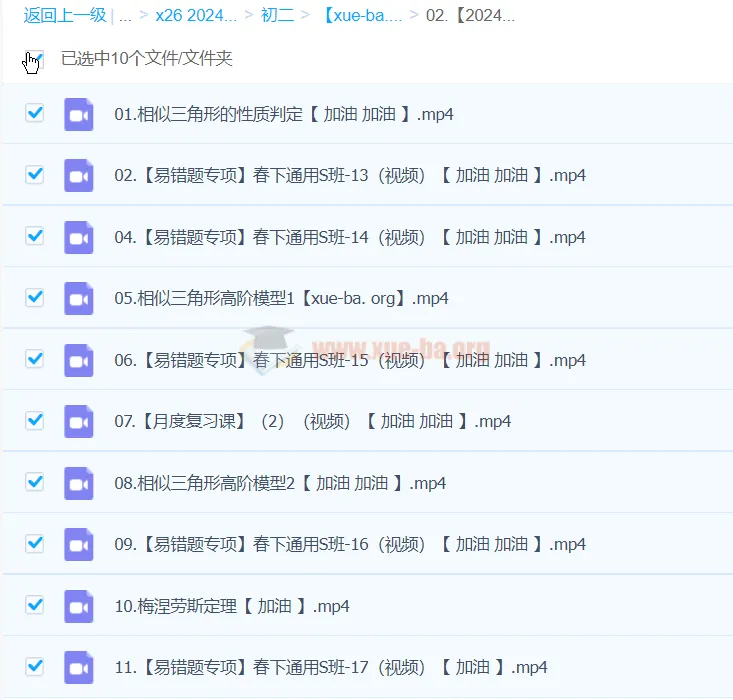This screenshot has height=700, width=733.
Task: Open file name 07.【月度复习课】(2)
Action: point(313,421)
